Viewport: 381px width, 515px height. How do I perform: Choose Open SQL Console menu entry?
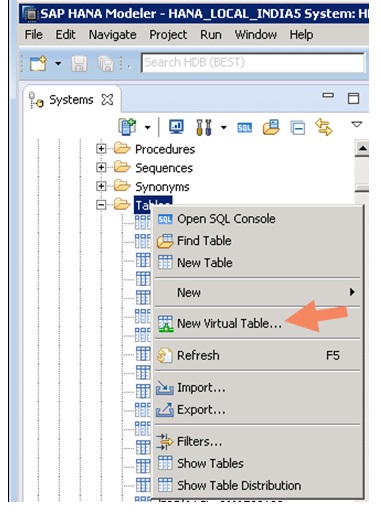point(257,219)
